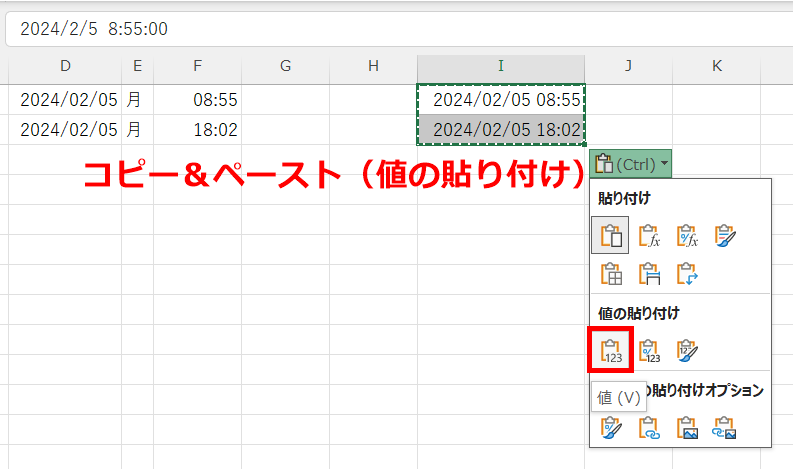This screenshot has height=469, width=793.
Task: Click the Formatting-only paste icon
Action: 610,427
